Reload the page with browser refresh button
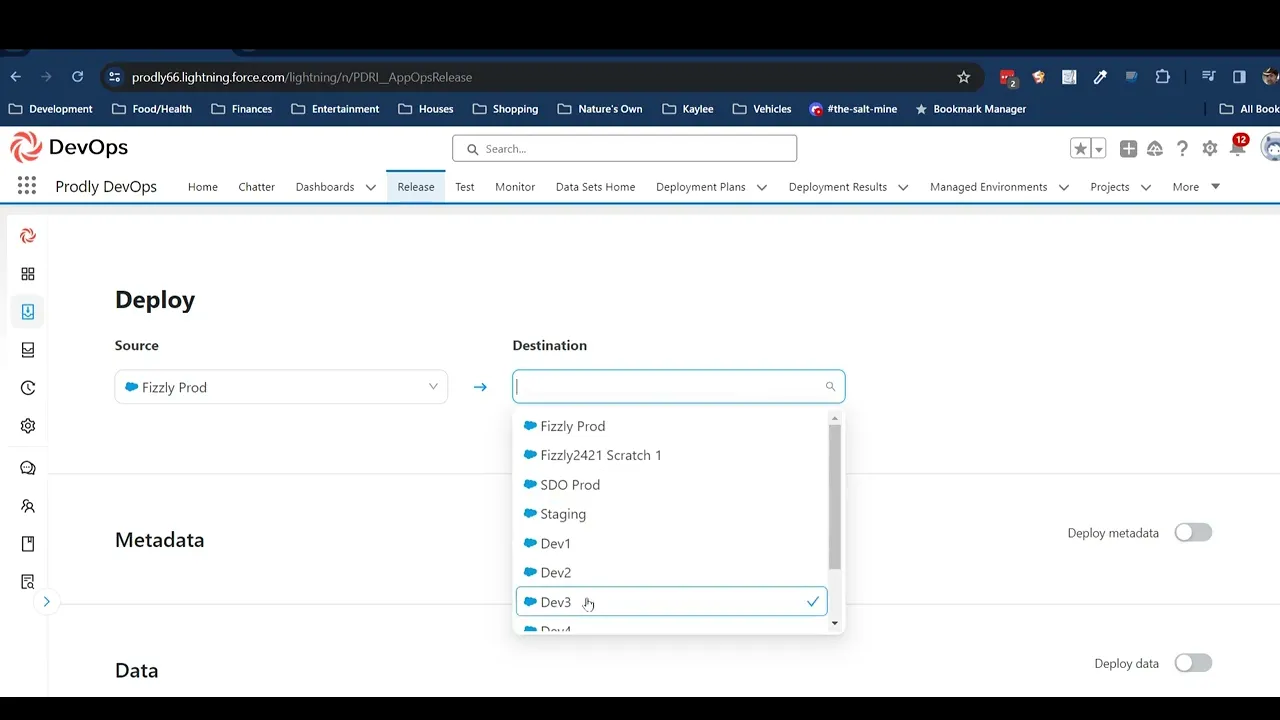This screenshot has width=1280, height=720. click(x=77, y=77)
